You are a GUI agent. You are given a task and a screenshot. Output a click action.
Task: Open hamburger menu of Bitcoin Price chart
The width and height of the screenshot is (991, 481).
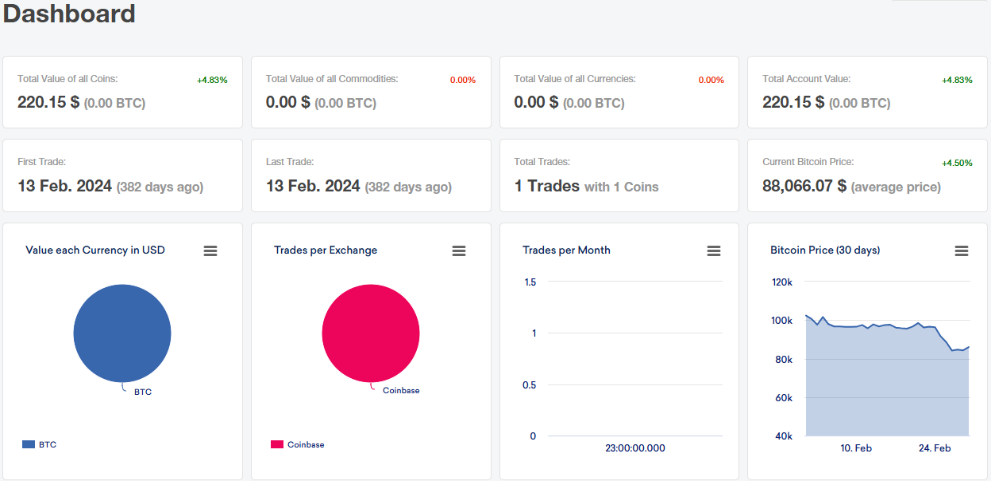[x=961, y=251]
